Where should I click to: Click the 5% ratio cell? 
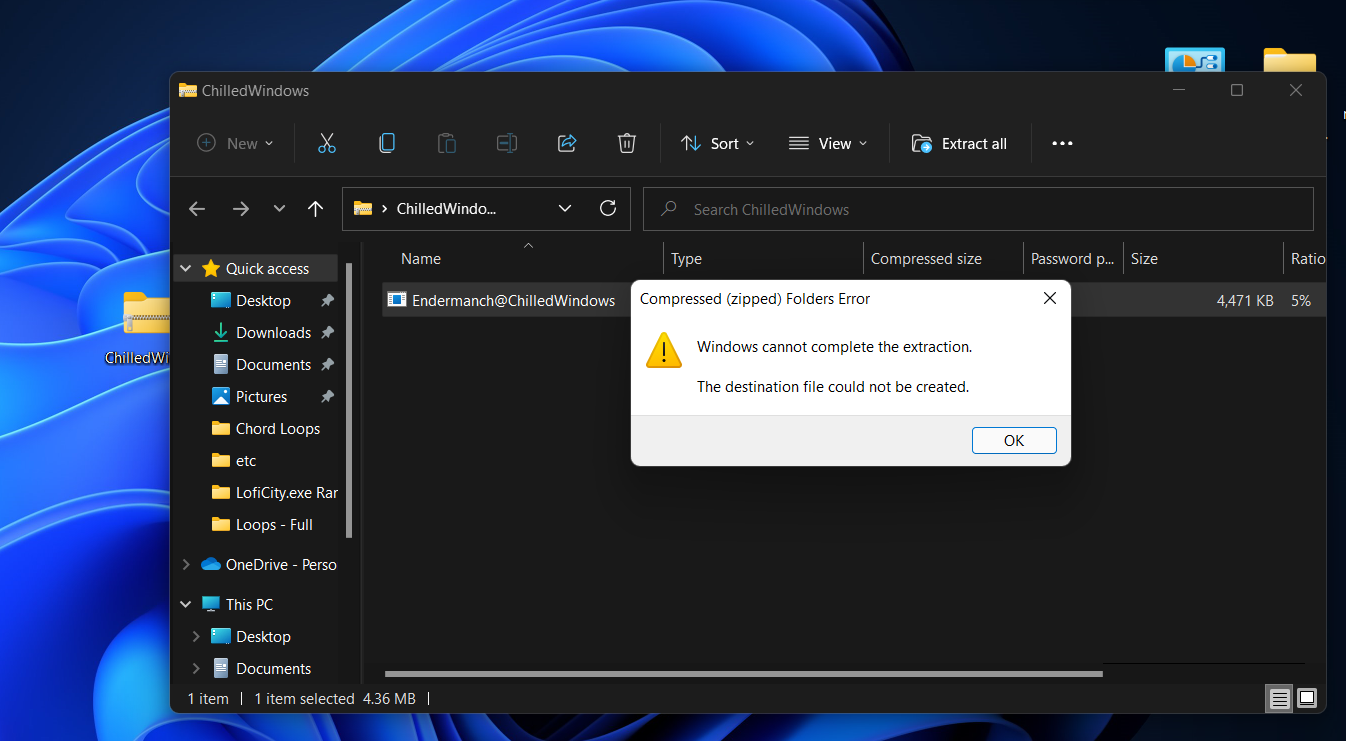coord(1301,301)
